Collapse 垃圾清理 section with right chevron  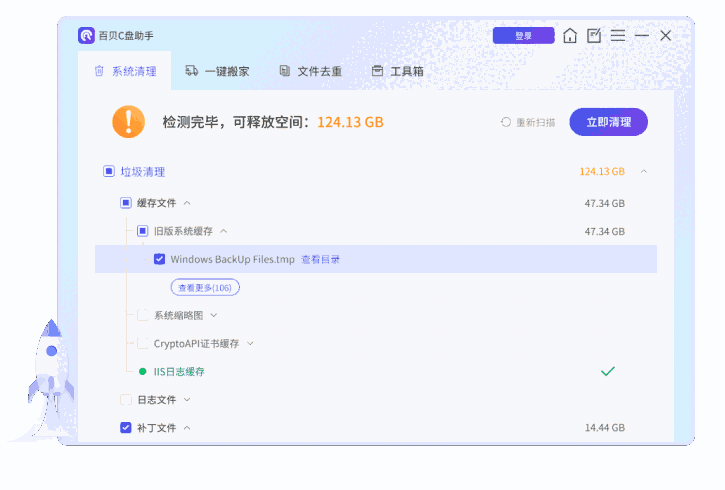point(644,172)
